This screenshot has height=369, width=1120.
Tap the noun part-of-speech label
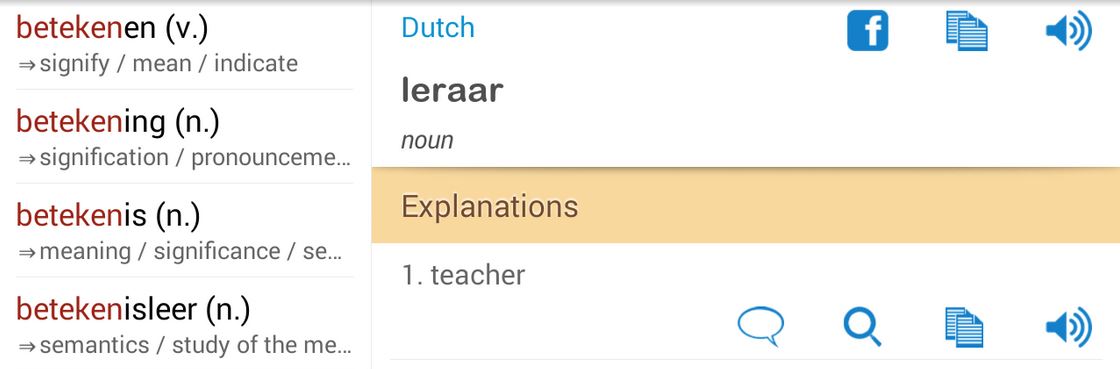[427, 140]
